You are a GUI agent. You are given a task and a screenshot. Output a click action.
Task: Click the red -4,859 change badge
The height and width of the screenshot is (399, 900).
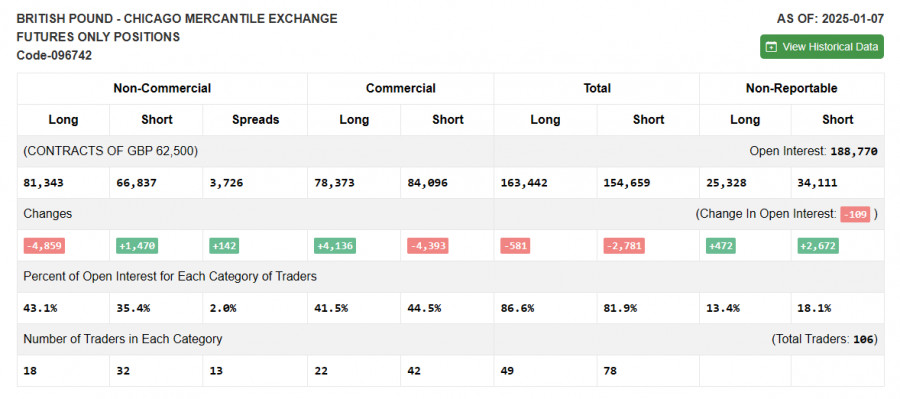(x=44, y=246)
